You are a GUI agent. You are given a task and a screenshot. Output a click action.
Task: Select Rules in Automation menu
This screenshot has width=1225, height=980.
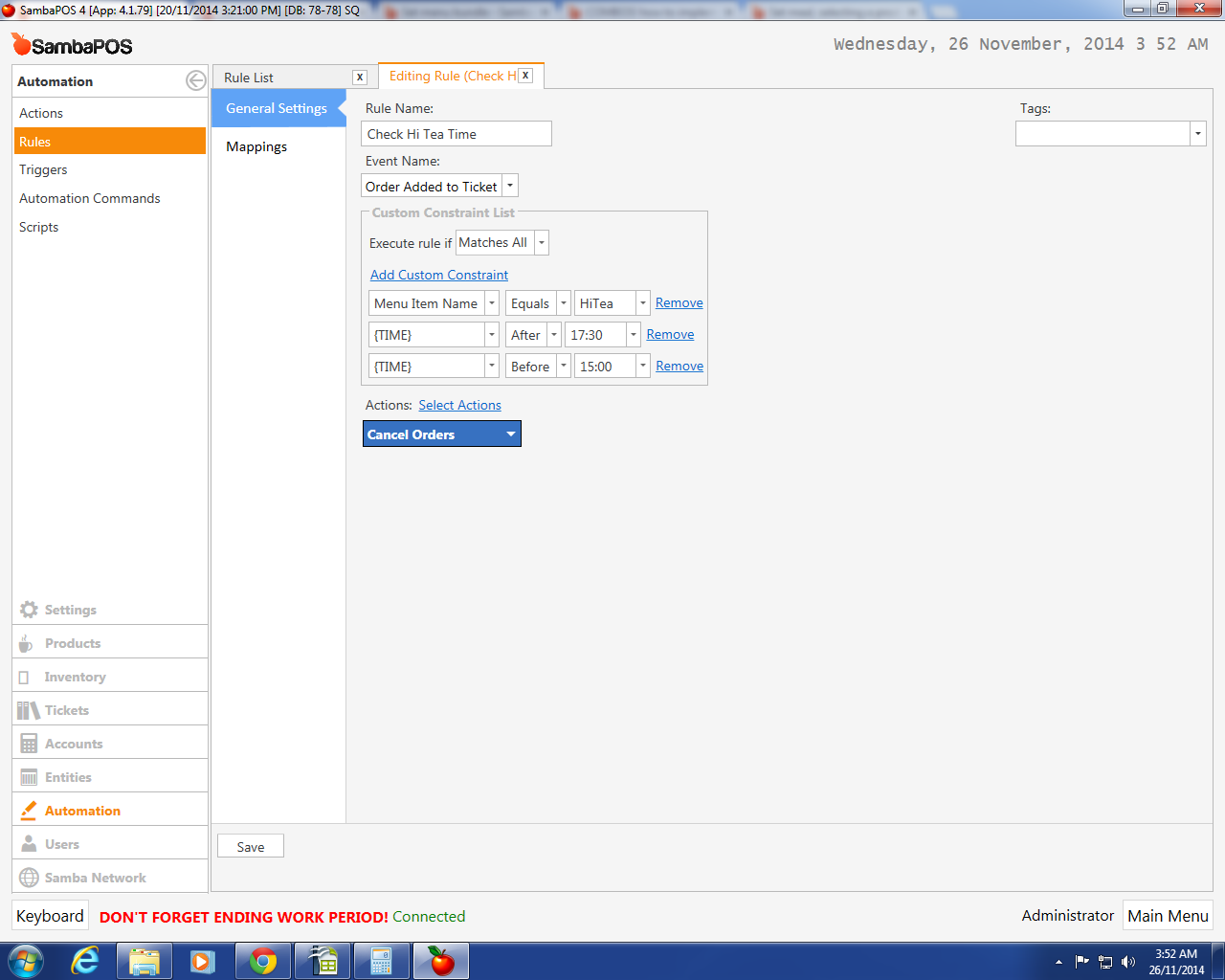pos(109,142)
